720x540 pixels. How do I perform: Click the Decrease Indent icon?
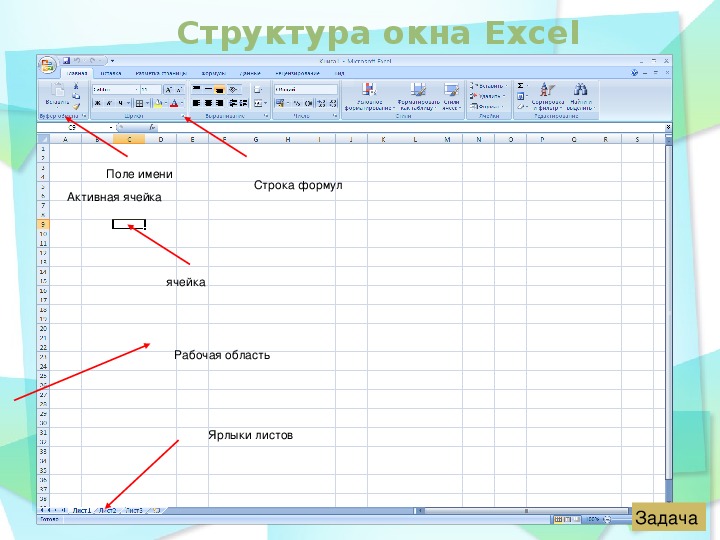[233, 103]
